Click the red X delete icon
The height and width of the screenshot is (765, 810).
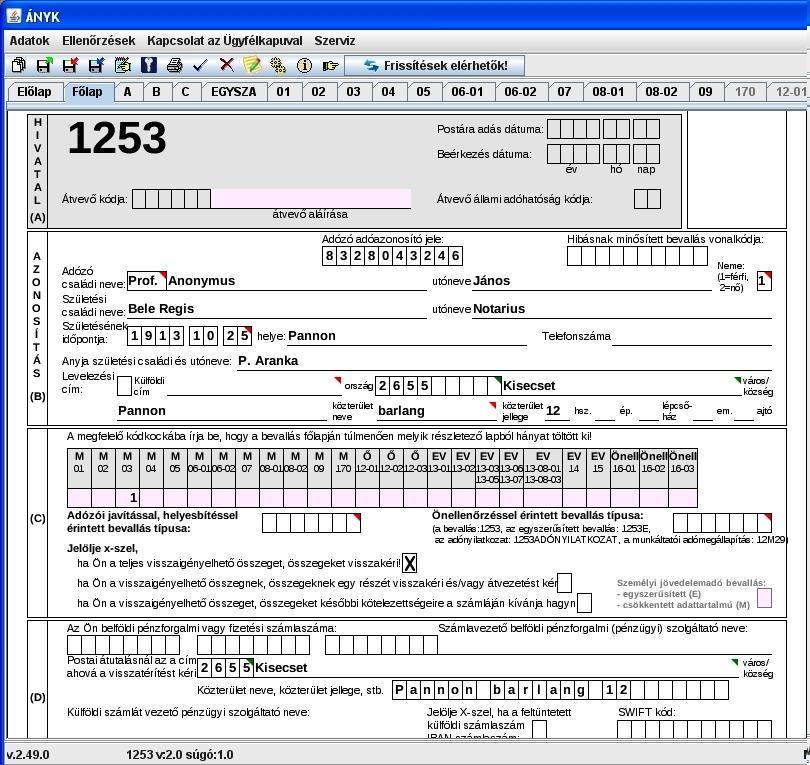[226, 65]
